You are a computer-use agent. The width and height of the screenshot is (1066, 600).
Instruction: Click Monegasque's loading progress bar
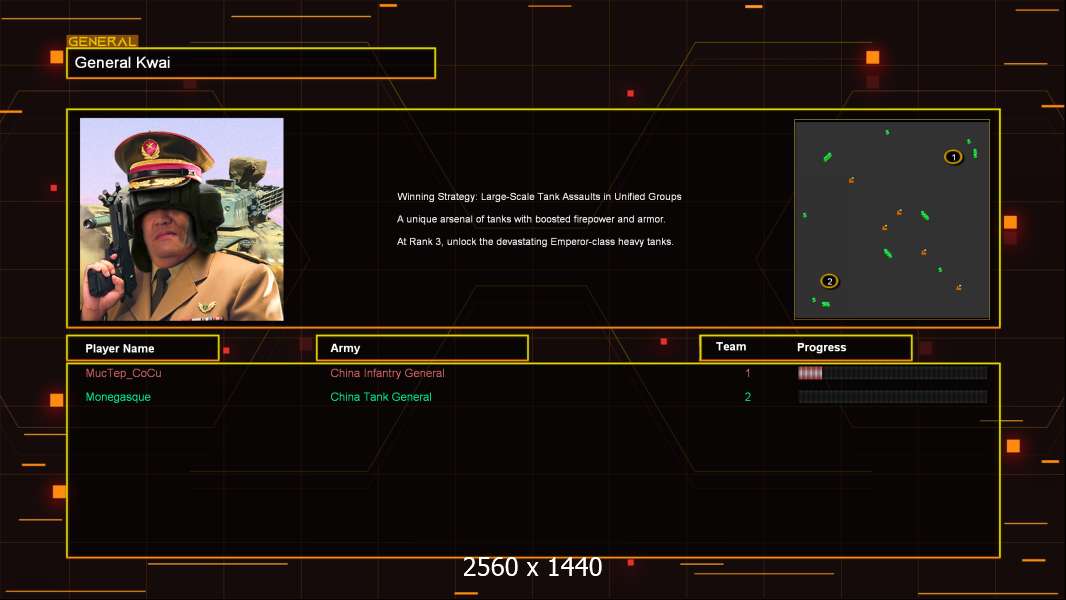pos(893,397)
